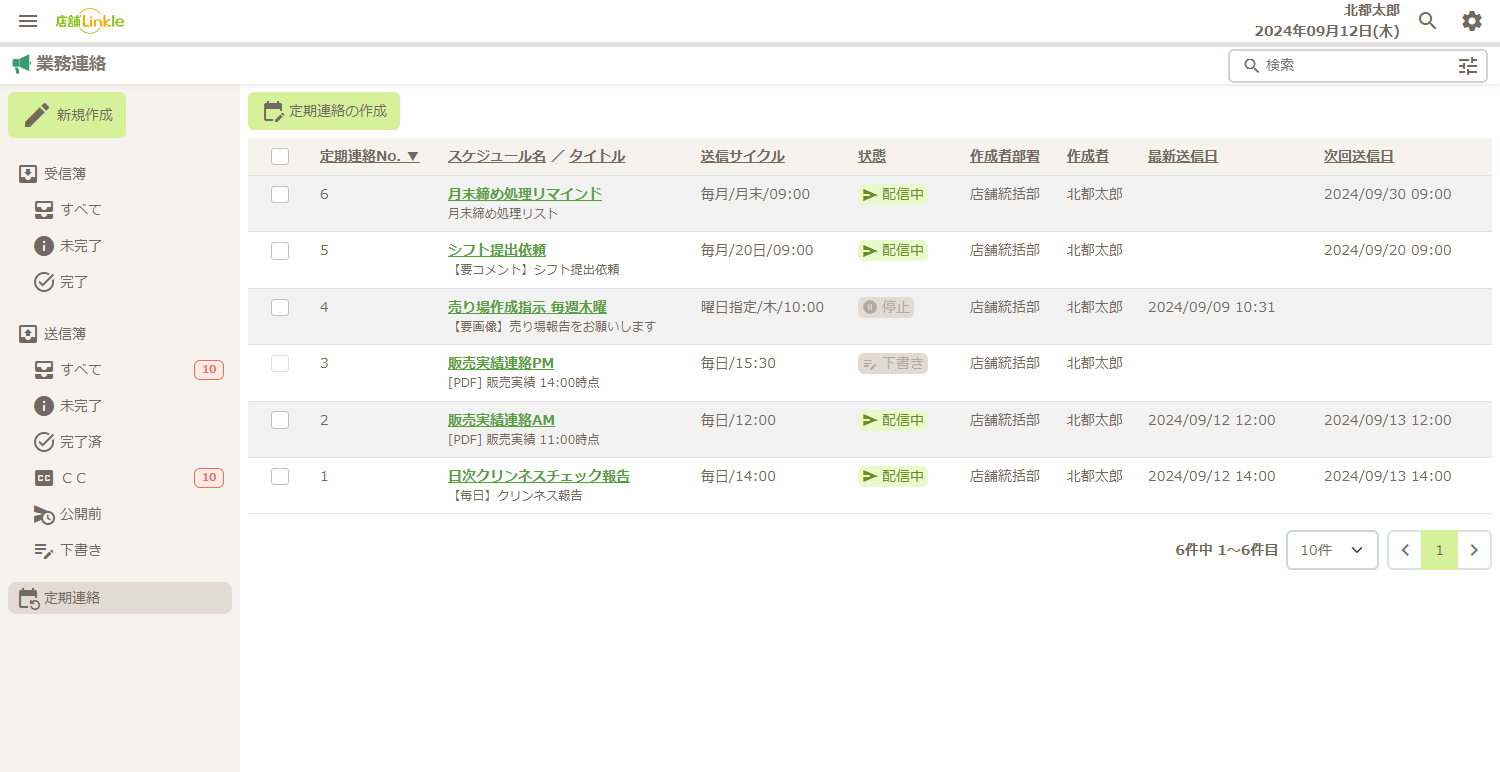Click the 受信簿 inbox icon

pyautogui.click(x=28, y=174)
